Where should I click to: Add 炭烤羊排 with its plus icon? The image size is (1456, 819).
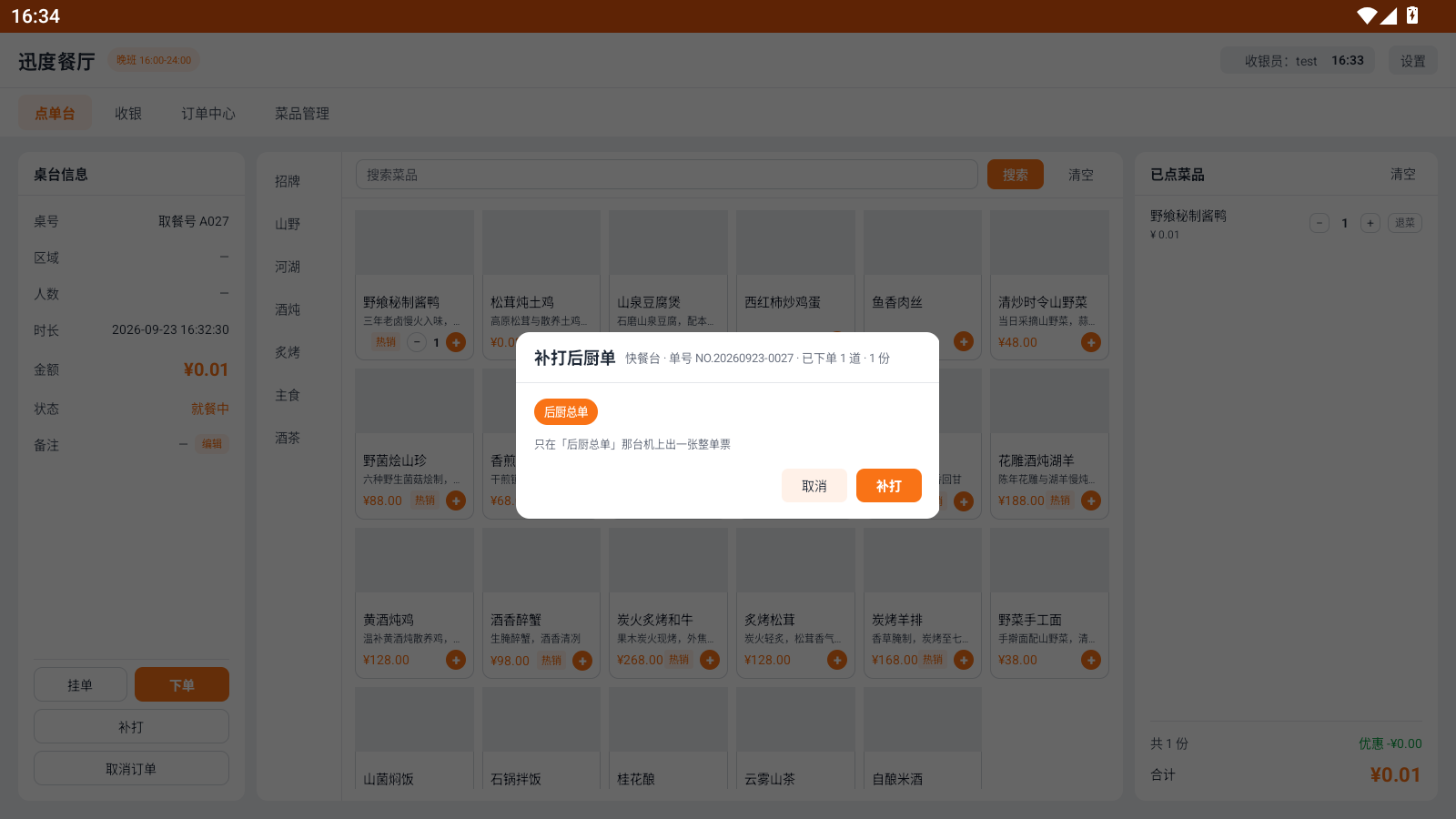pos(964,660)
